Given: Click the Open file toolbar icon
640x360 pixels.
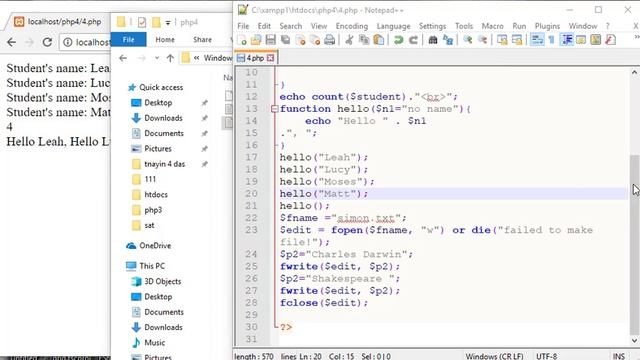Looking at the screenshot, I should click(256, 40).
